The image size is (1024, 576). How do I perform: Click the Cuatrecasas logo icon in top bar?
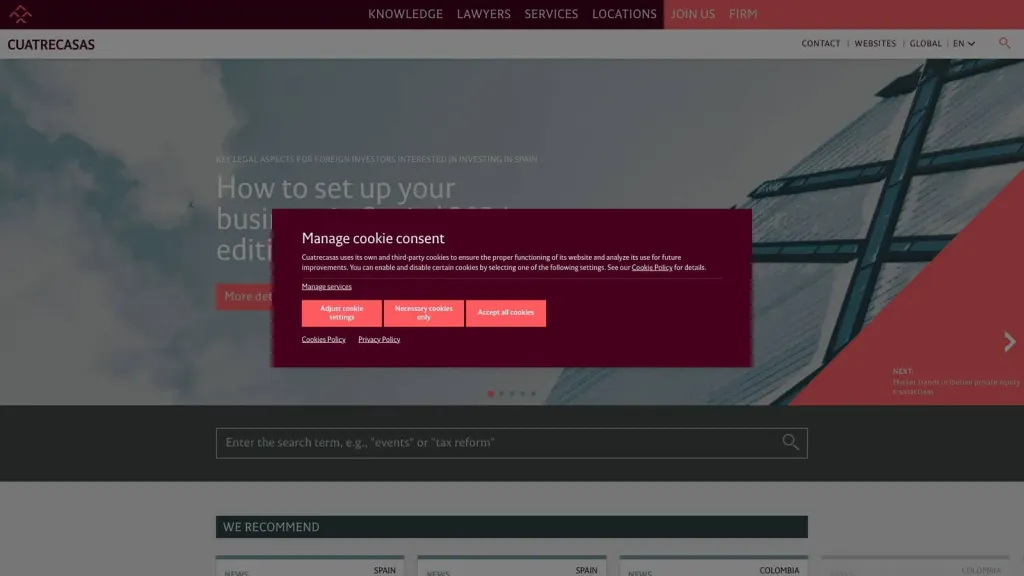pos(20,14)
